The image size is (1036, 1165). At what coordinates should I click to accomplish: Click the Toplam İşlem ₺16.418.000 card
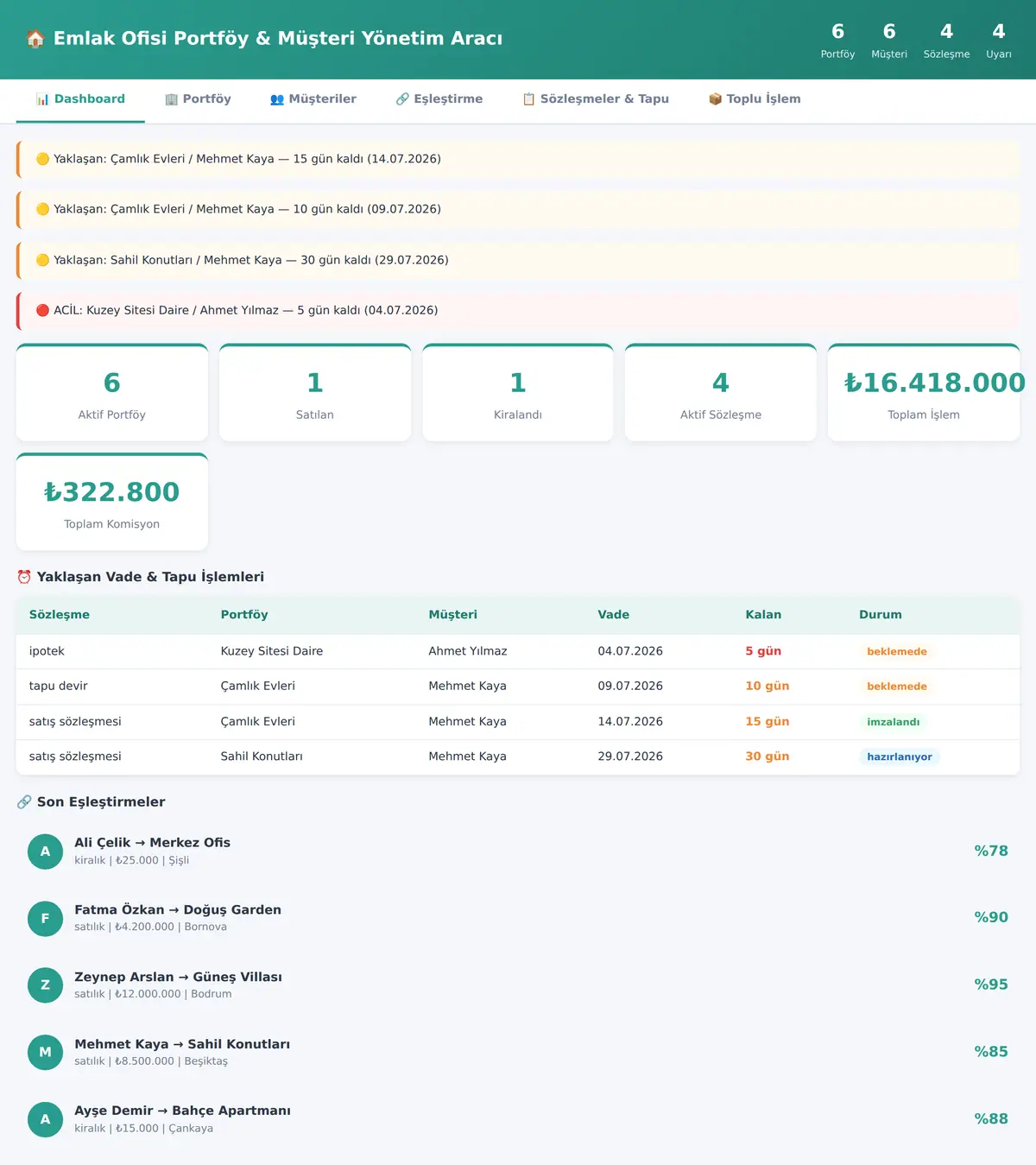[924, 393]
